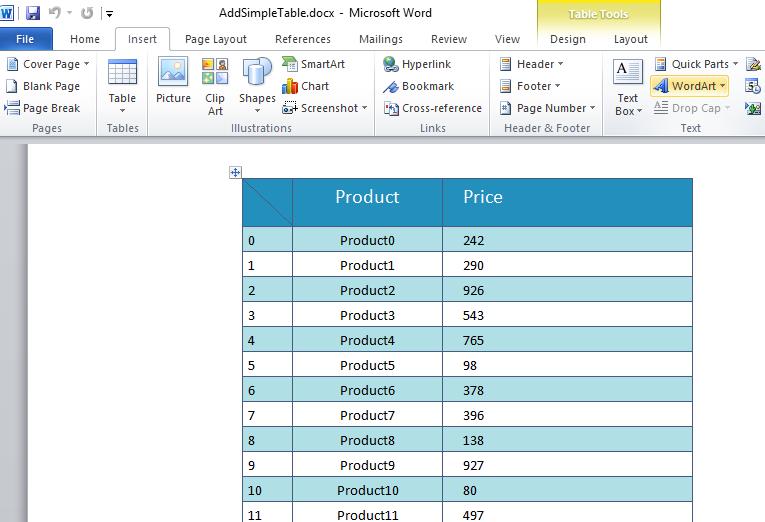
Task: Switch to the Page Layout tab
Action: [x=216, y=39]
